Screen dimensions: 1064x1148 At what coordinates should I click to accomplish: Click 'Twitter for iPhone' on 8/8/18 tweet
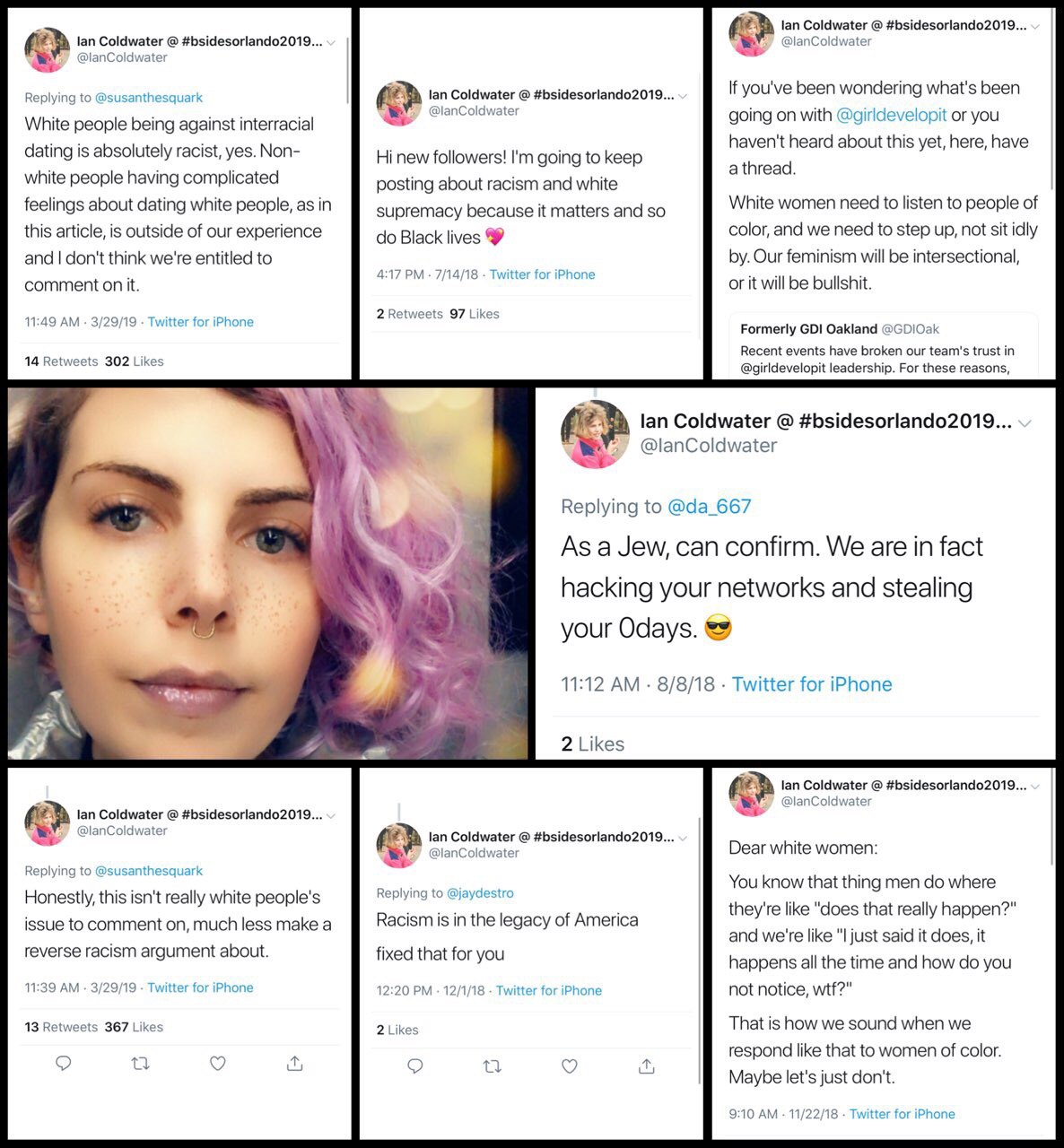[x=812, y=684]
